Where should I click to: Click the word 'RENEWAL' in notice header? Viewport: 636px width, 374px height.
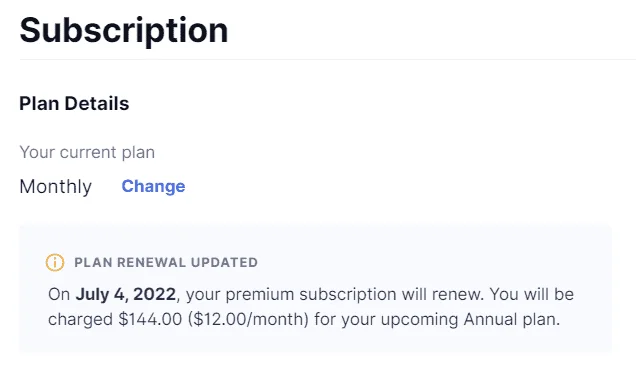tap(152, 262)
